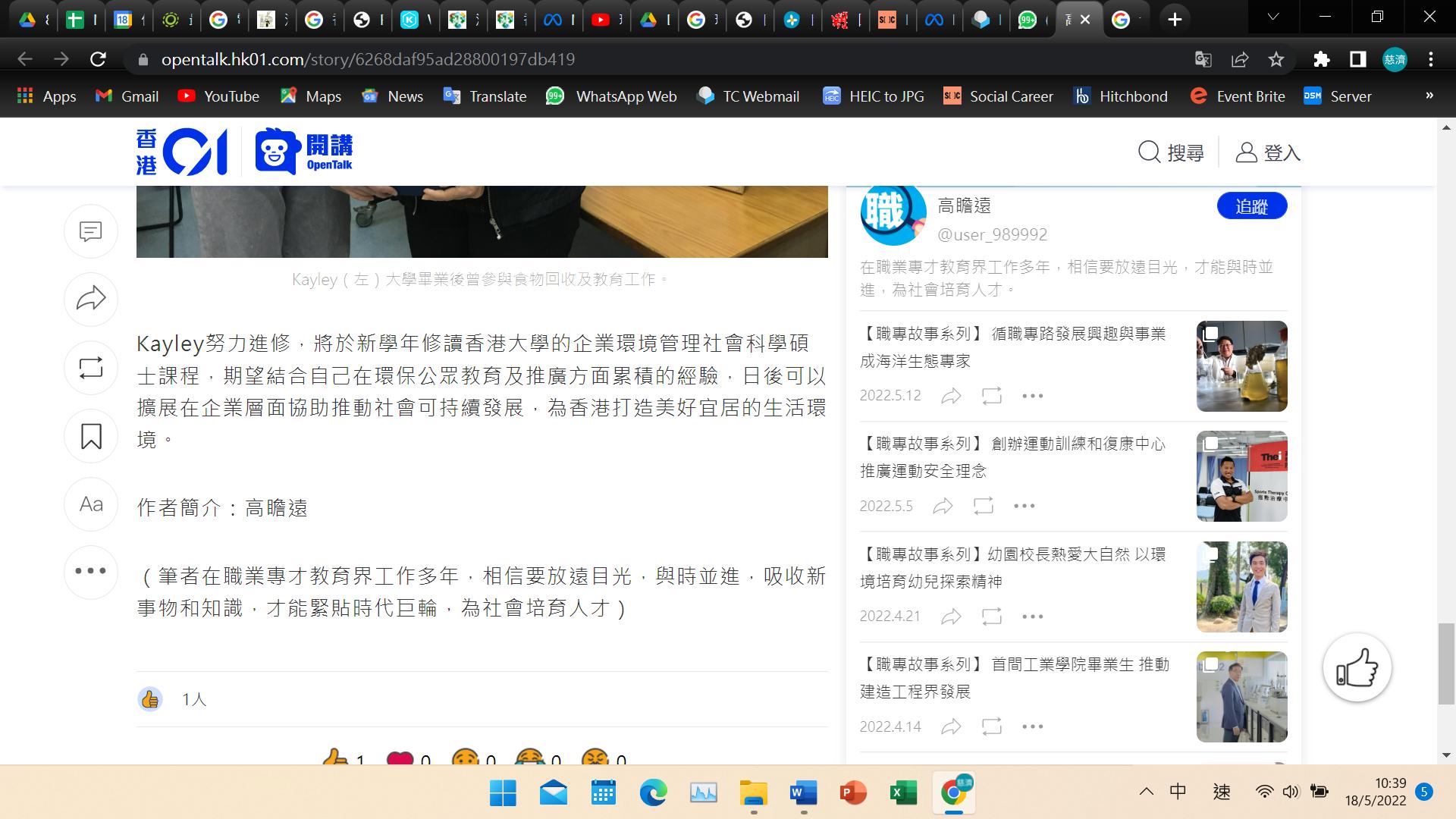Open the comment bubble icon in left sidebar
The height and width of the screenshot is (819, 1456).
coord(91,231)
